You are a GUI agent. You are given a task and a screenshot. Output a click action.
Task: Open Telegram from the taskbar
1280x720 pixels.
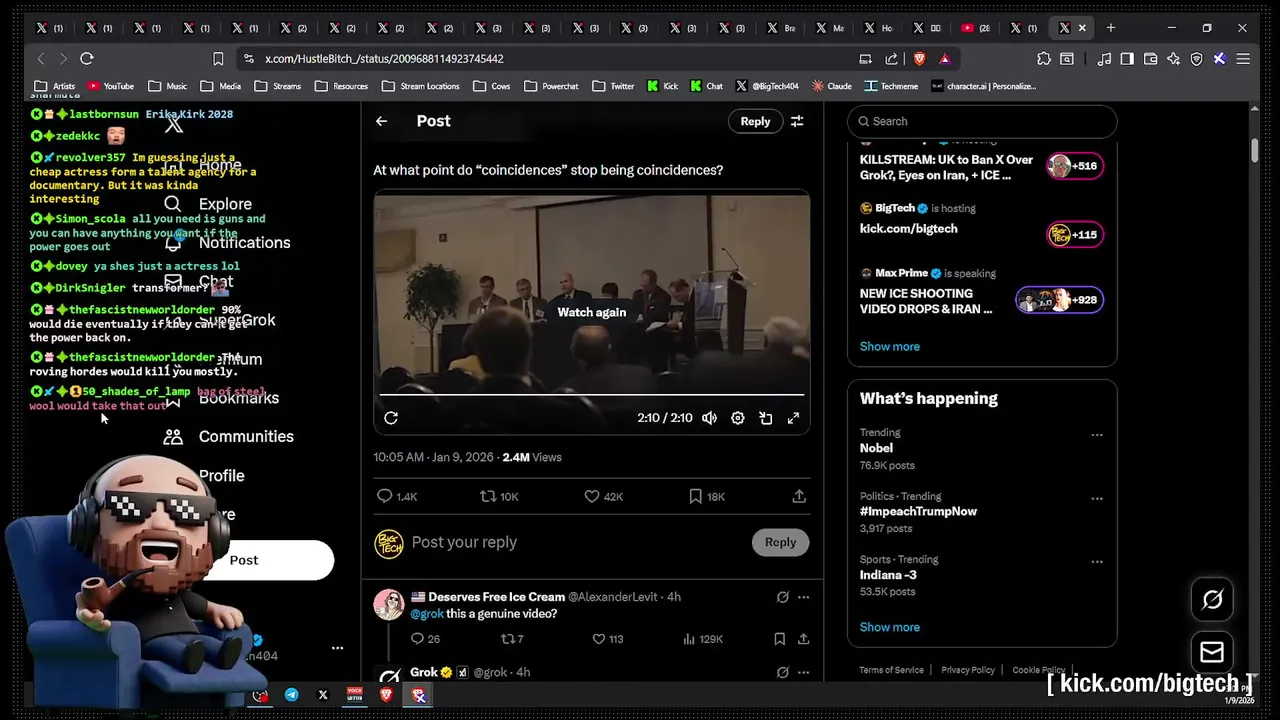pyautogui.click(x=291, y=695)
